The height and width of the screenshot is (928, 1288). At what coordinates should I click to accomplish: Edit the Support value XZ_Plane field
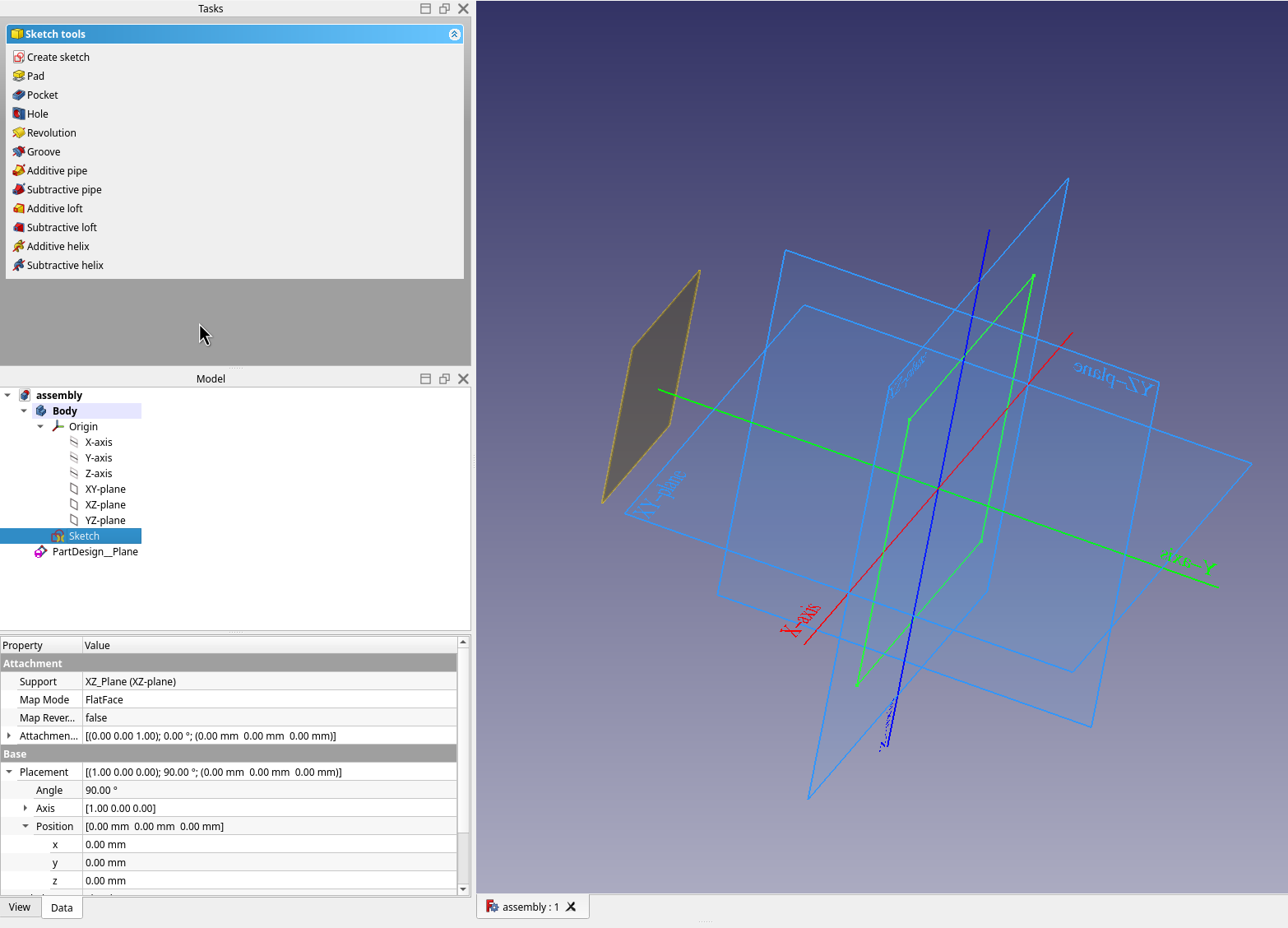[270, 681]
